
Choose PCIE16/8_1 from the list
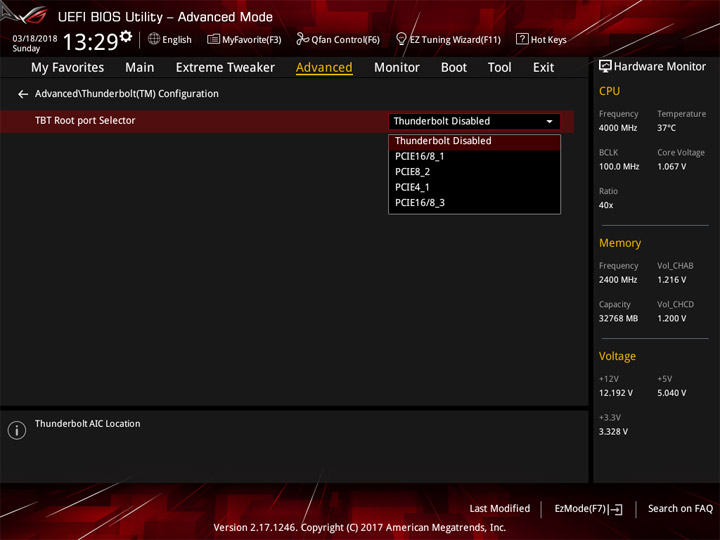click(x=474, y=157)
